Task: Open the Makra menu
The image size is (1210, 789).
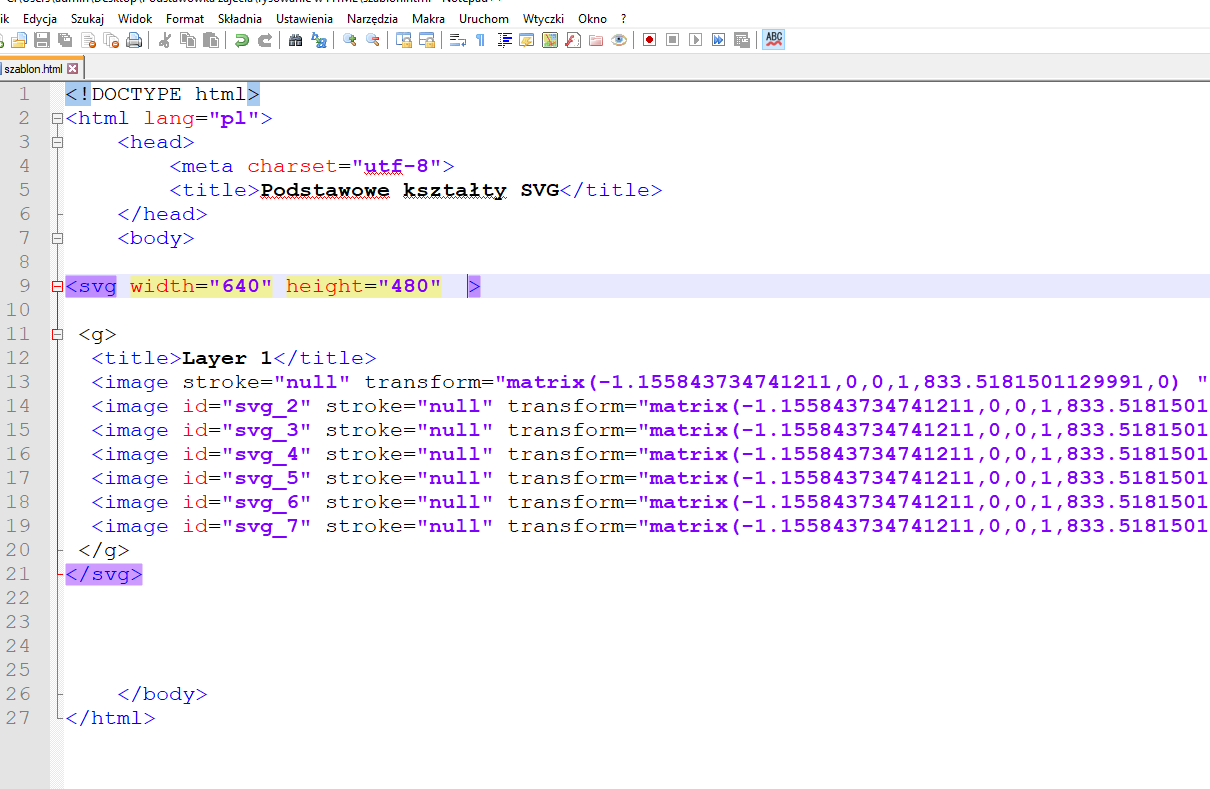Action: coord(428,18)
